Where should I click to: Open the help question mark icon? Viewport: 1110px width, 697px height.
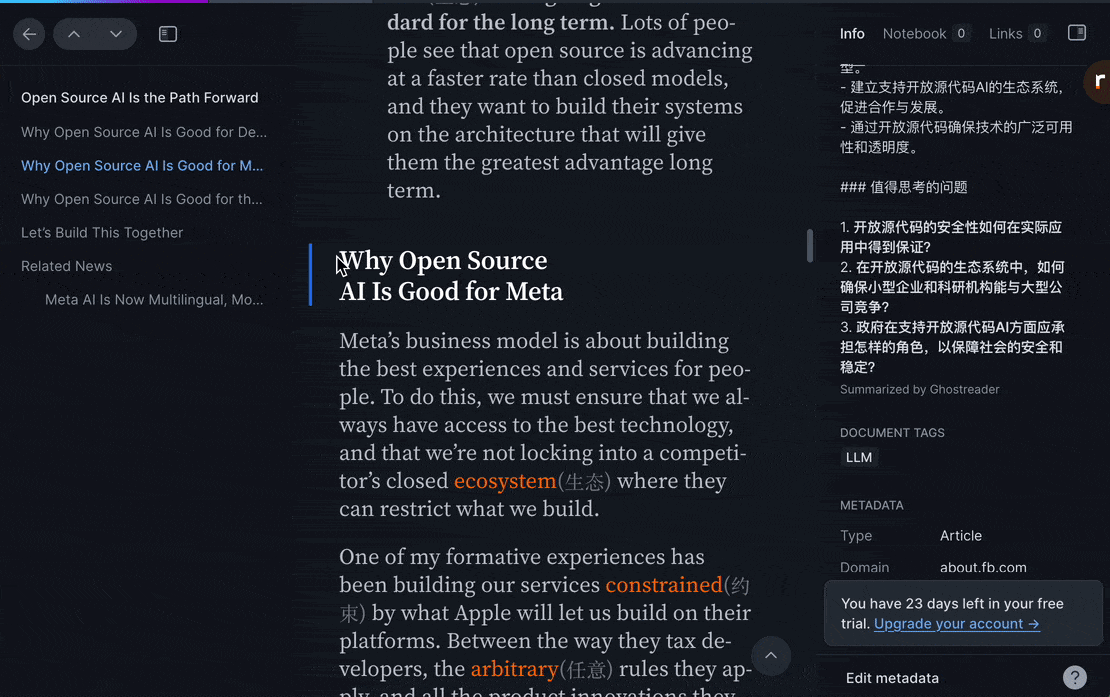1075,678
